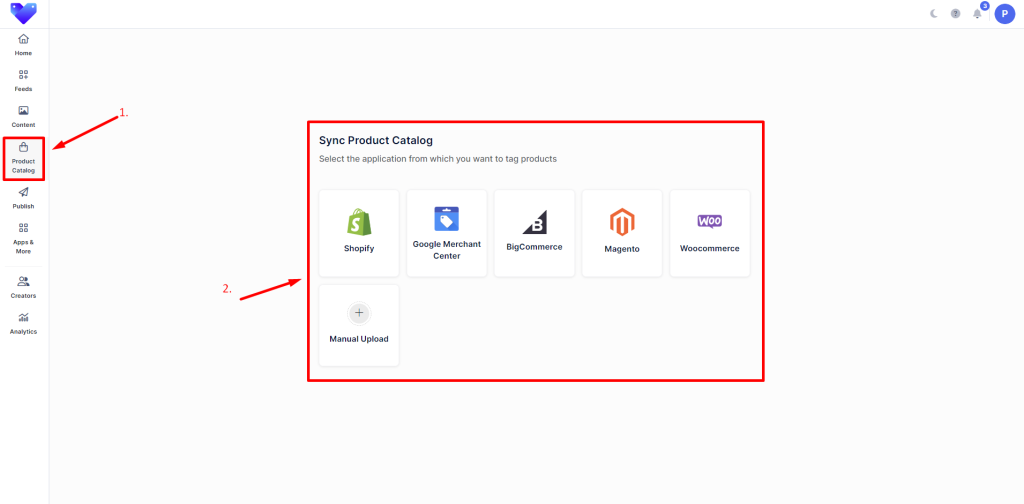
Task: Open the Content sidebar icon
Action: coord(24,111)
